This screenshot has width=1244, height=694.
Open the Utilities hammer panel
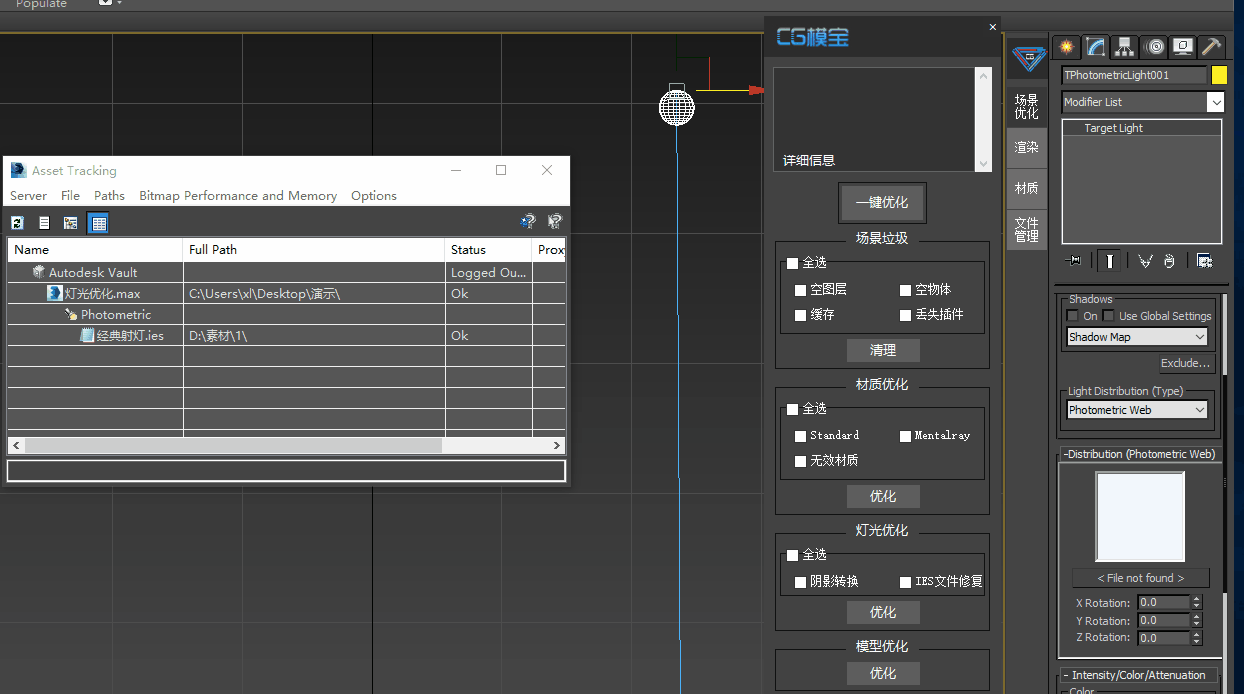(x=1211, y=47)
